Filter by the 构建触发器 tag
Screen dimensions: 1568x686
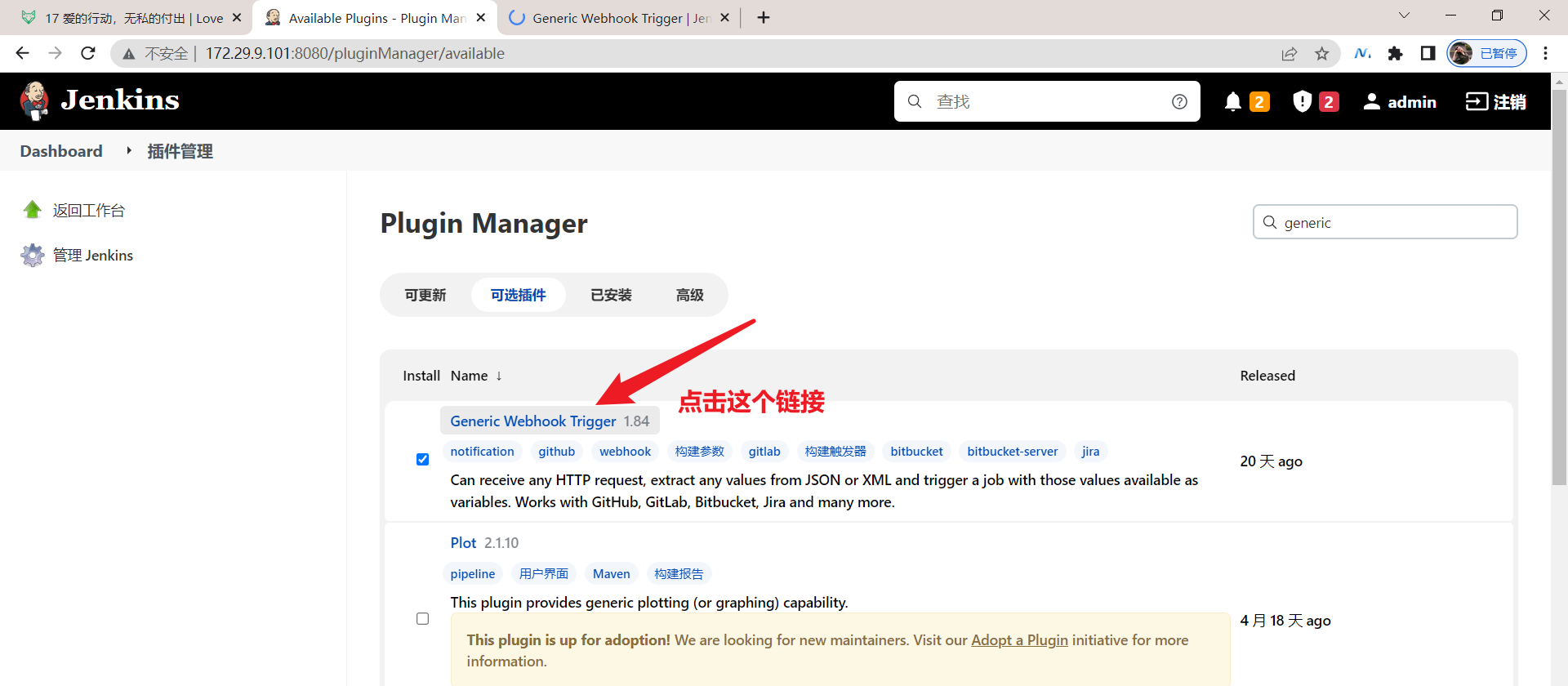tap(835, 451)
